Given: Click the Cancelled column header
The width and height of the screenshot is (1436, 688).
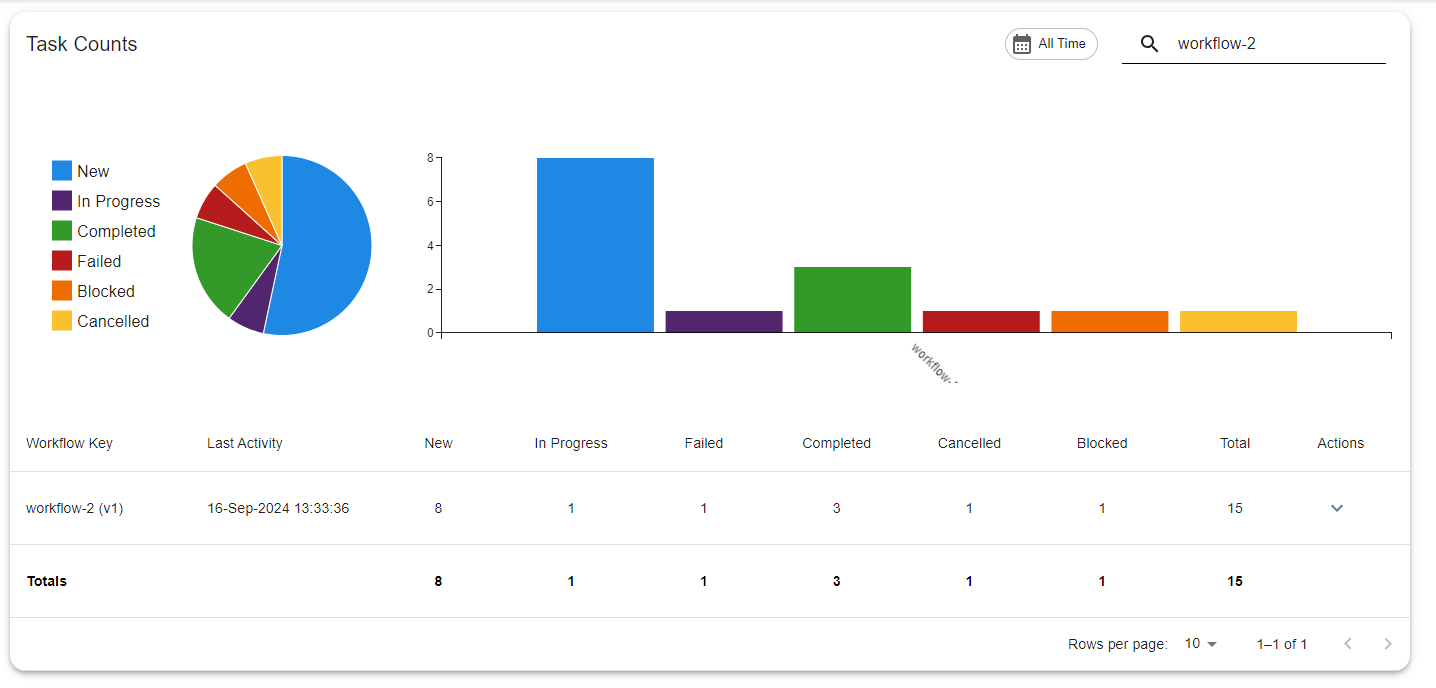Looking at the screenshot, I should coord(969,443).
